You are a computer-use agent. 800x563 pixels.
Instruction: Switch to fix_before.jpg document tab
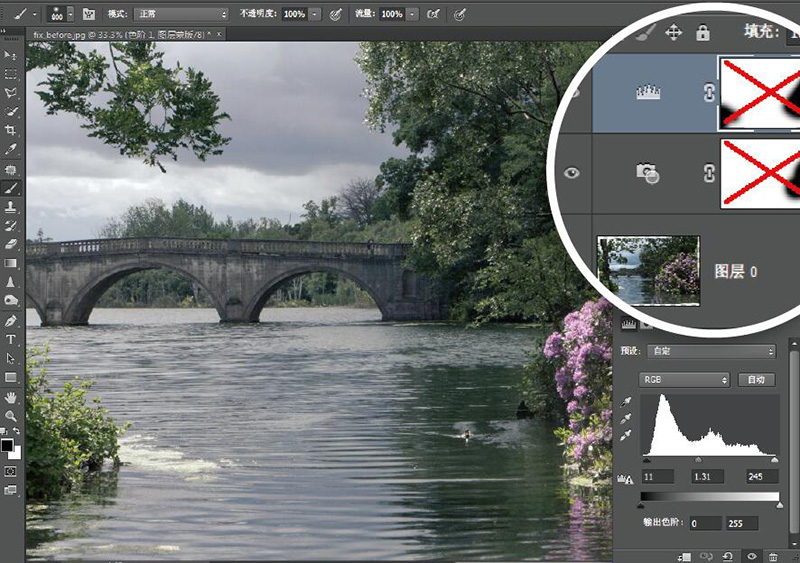click(121, 34)
